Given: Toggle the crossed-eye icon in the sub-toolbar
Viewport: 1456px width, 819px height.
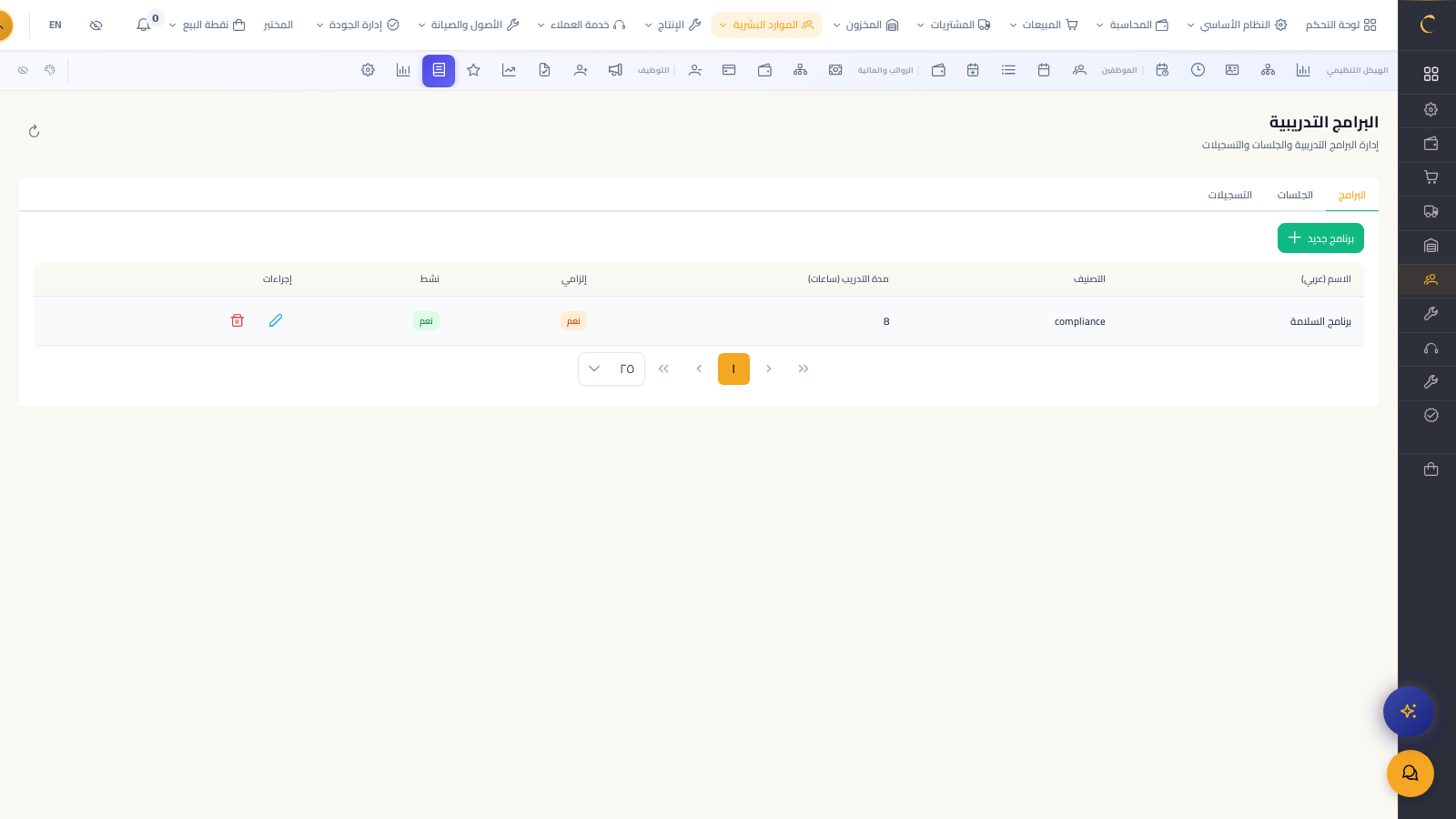Looking at the screenshot, I should [x=23, y=70].
